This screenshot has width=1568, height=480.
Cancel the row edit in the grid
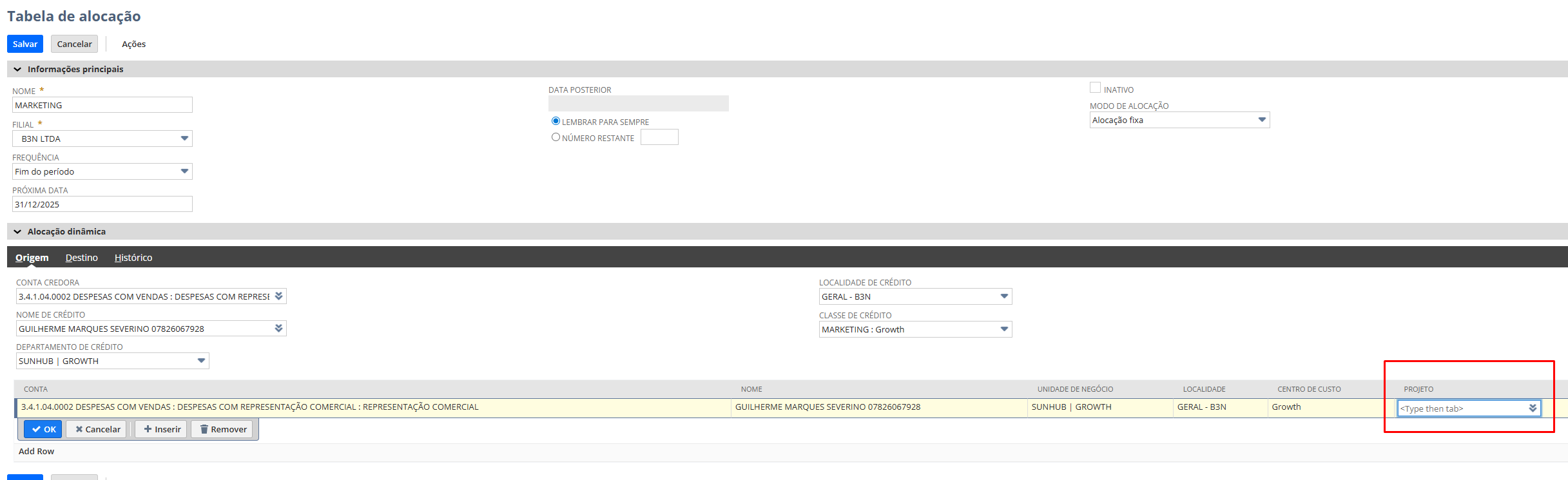click(98, 430)
